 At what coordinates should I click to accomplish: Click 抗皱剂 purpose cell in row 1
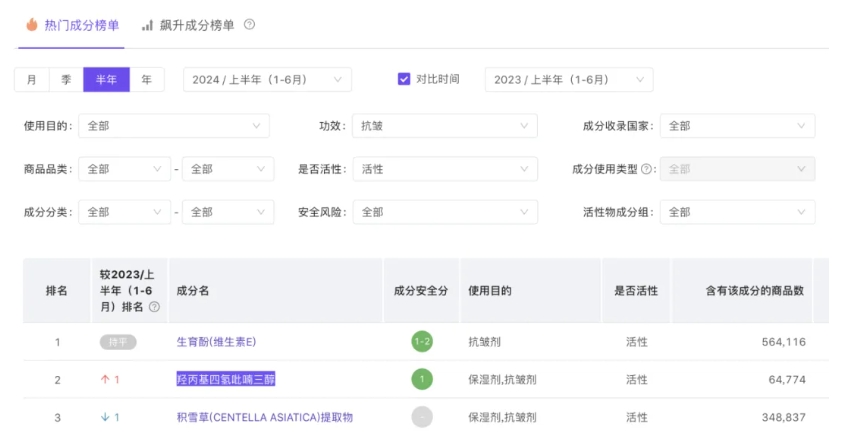pos(484,342)
